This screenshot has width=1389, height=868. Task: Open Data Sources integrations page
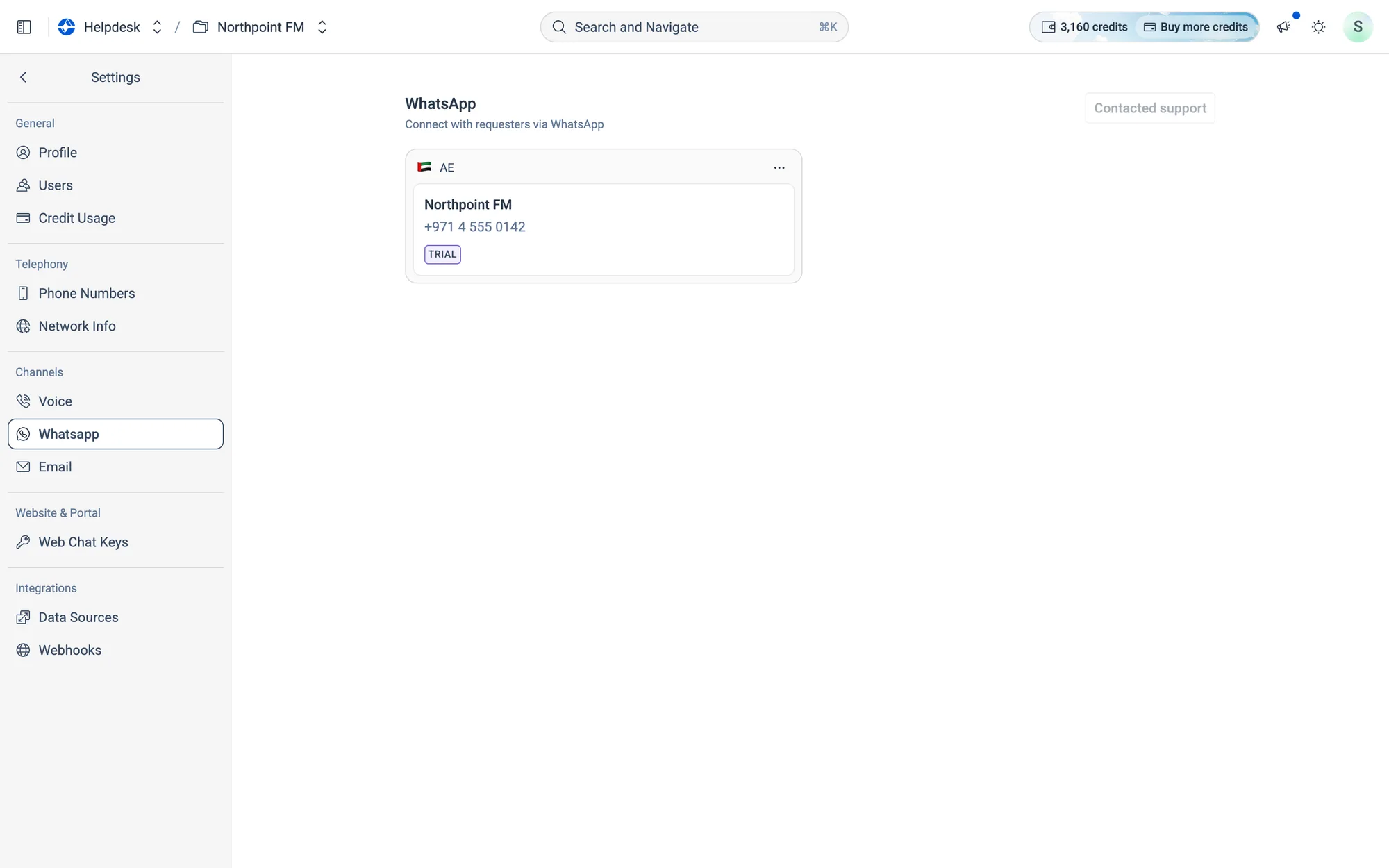(116, 617)
